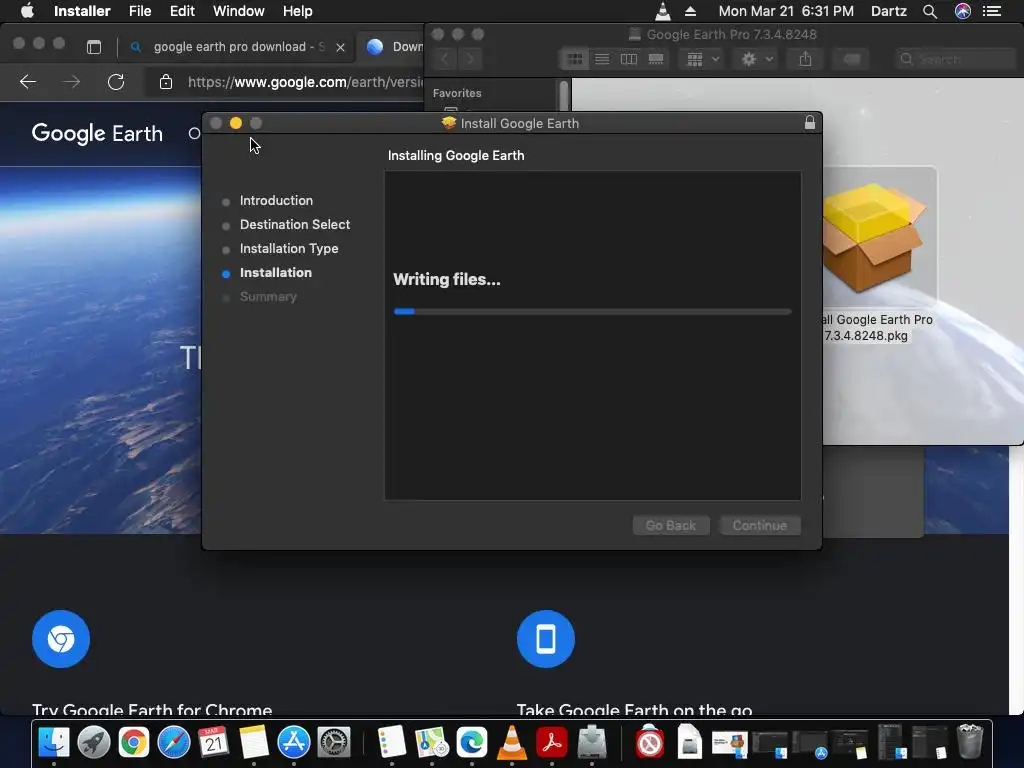Click the VLC cone in menu bar
The width and height of the screenshot is (1024, 768).
663,11
